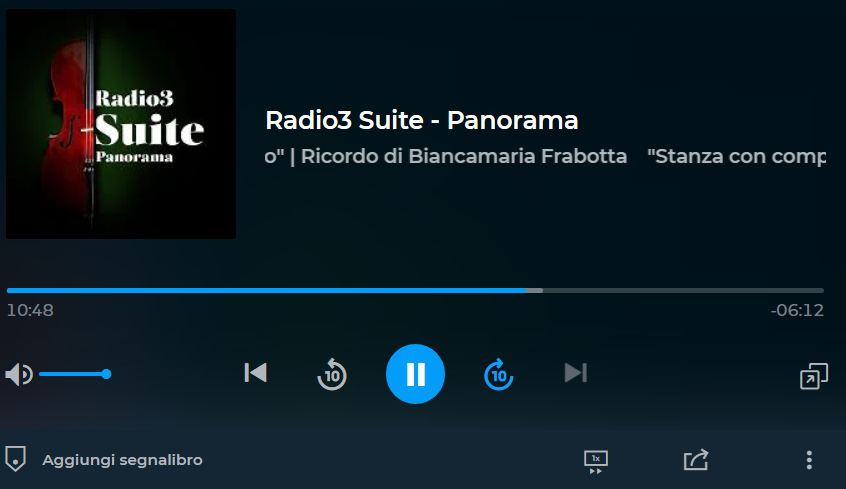Click the scrolling episode description text
The image size is (846, 489).
click(x=545, y=156)
